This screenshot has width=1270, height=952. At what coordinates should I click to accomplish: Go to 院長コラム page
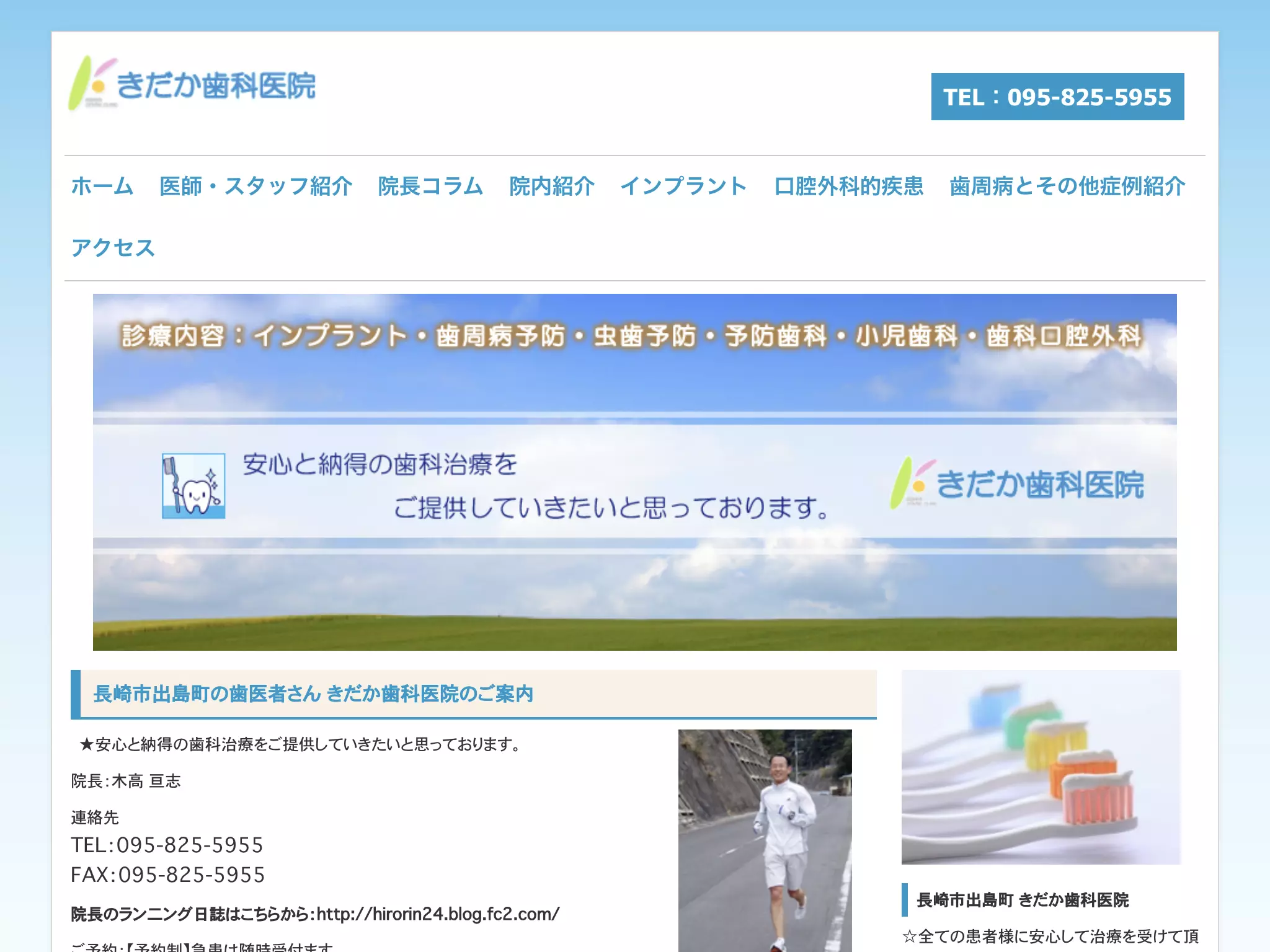pos(431,186)
